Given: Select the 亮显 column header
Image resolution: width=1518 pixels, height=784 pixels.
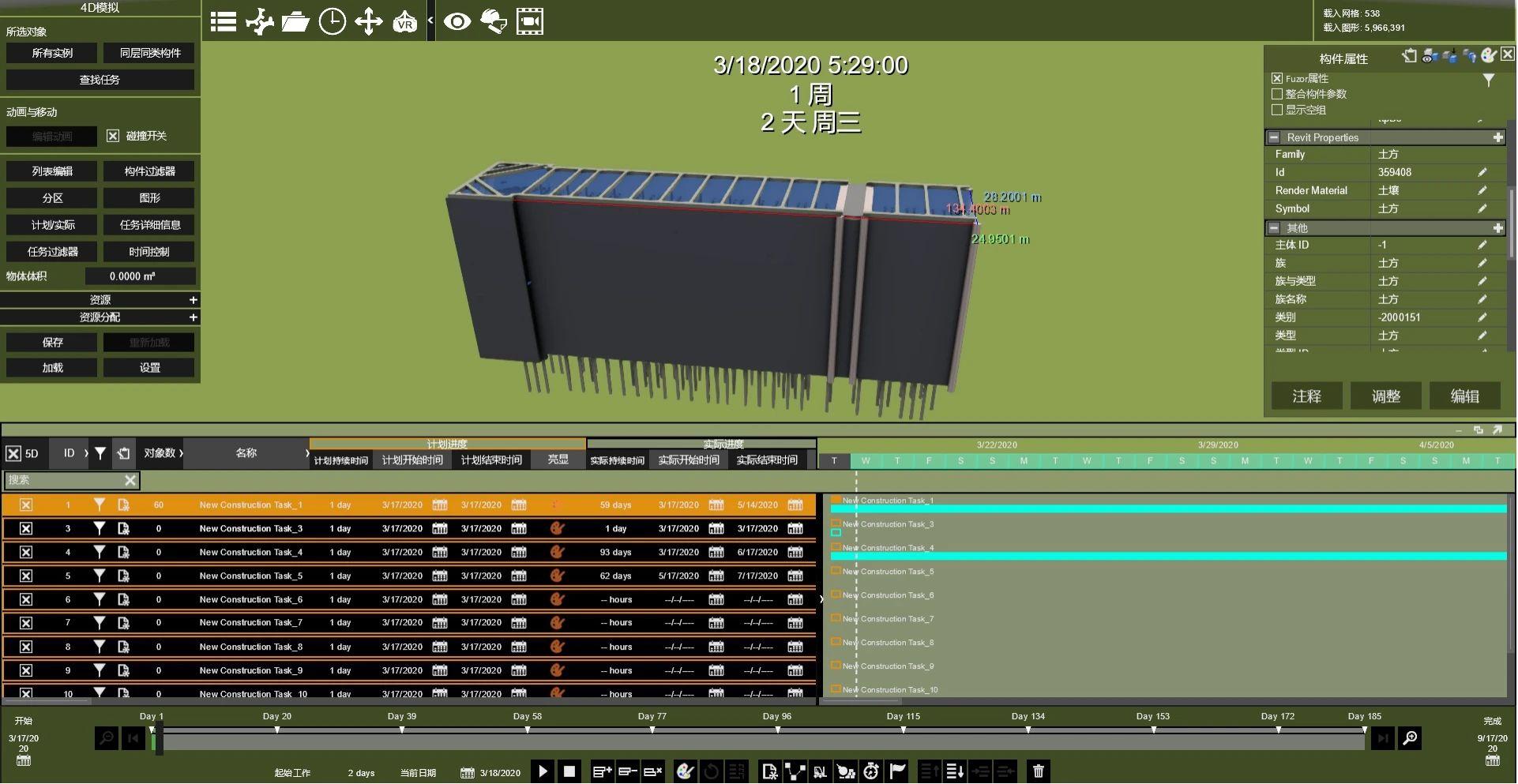Looking at the screenshot, I should (x=558, y=460).
